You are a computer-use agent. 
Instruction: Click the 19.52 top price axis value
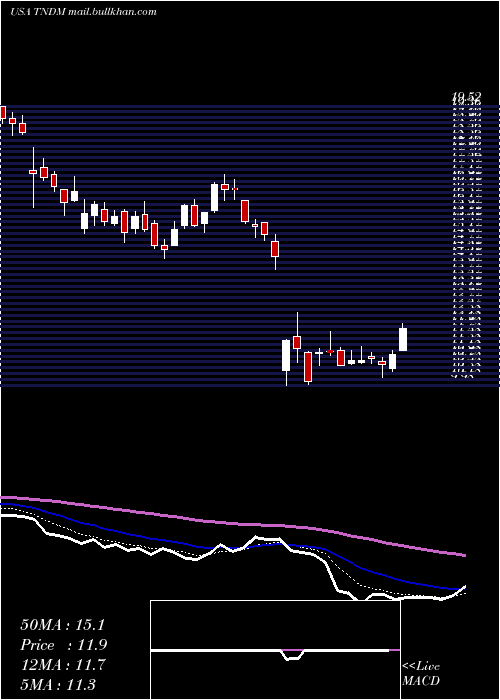pos(467,96)
